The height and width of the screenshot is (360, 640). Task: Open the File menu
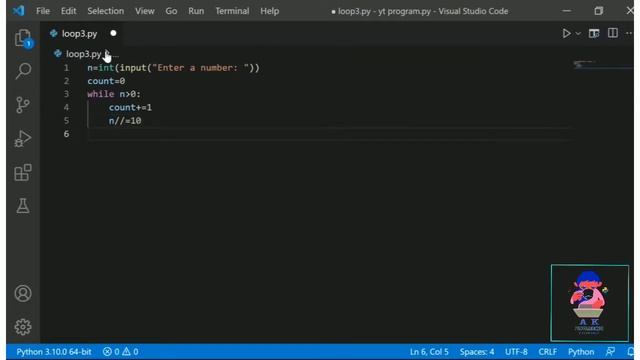43,11
